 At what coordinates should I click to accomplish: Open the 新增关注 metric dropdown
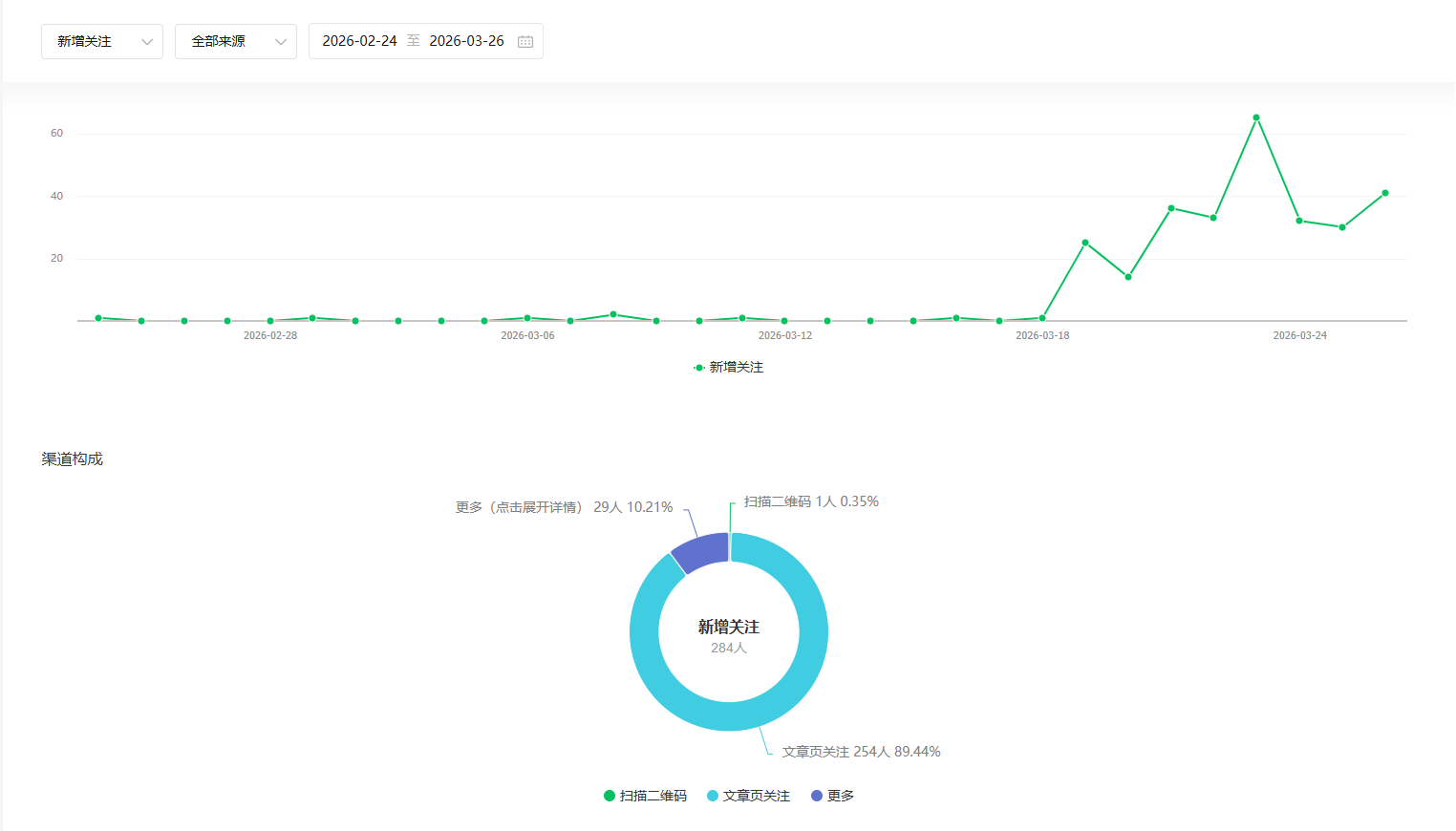(101, 41)
